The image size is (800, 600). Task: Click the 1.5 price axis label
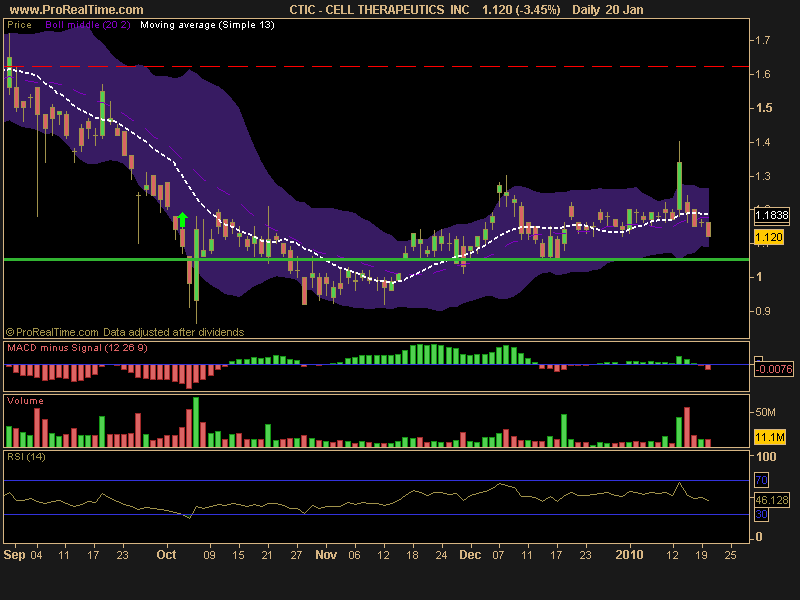point(764,108)
